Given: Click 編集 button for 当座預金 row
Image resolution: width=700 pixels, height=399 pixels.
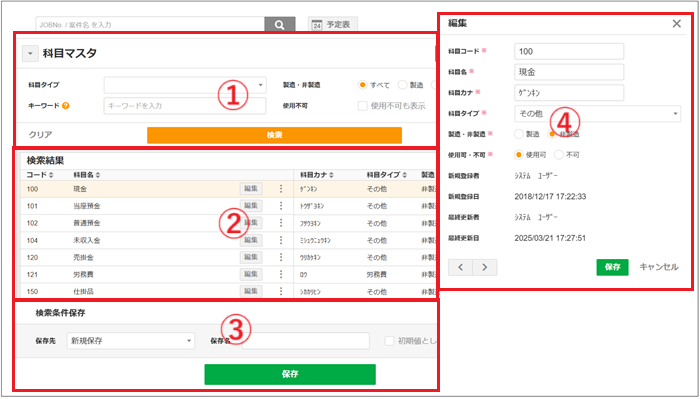Looking at the screenshot, I should (x=251, y=206).
